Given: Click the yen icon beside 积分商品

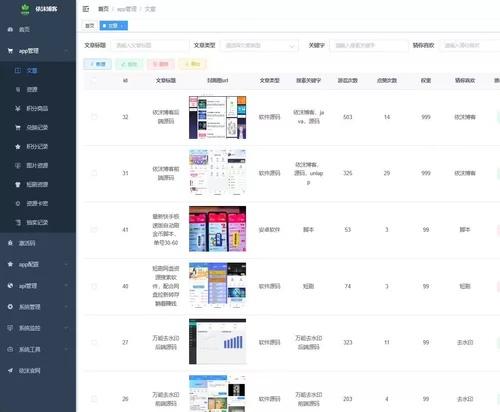Looking at the screenshot, I should click(x=18, y=108).
